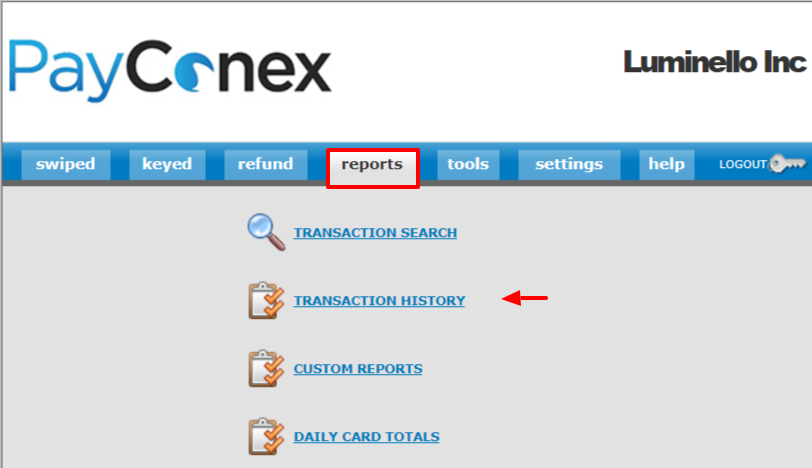The width and height of the screenshot is (812, 468).
Task: Click the clipboard icon beside Transaction History
Action: click(x=266, y=300)
